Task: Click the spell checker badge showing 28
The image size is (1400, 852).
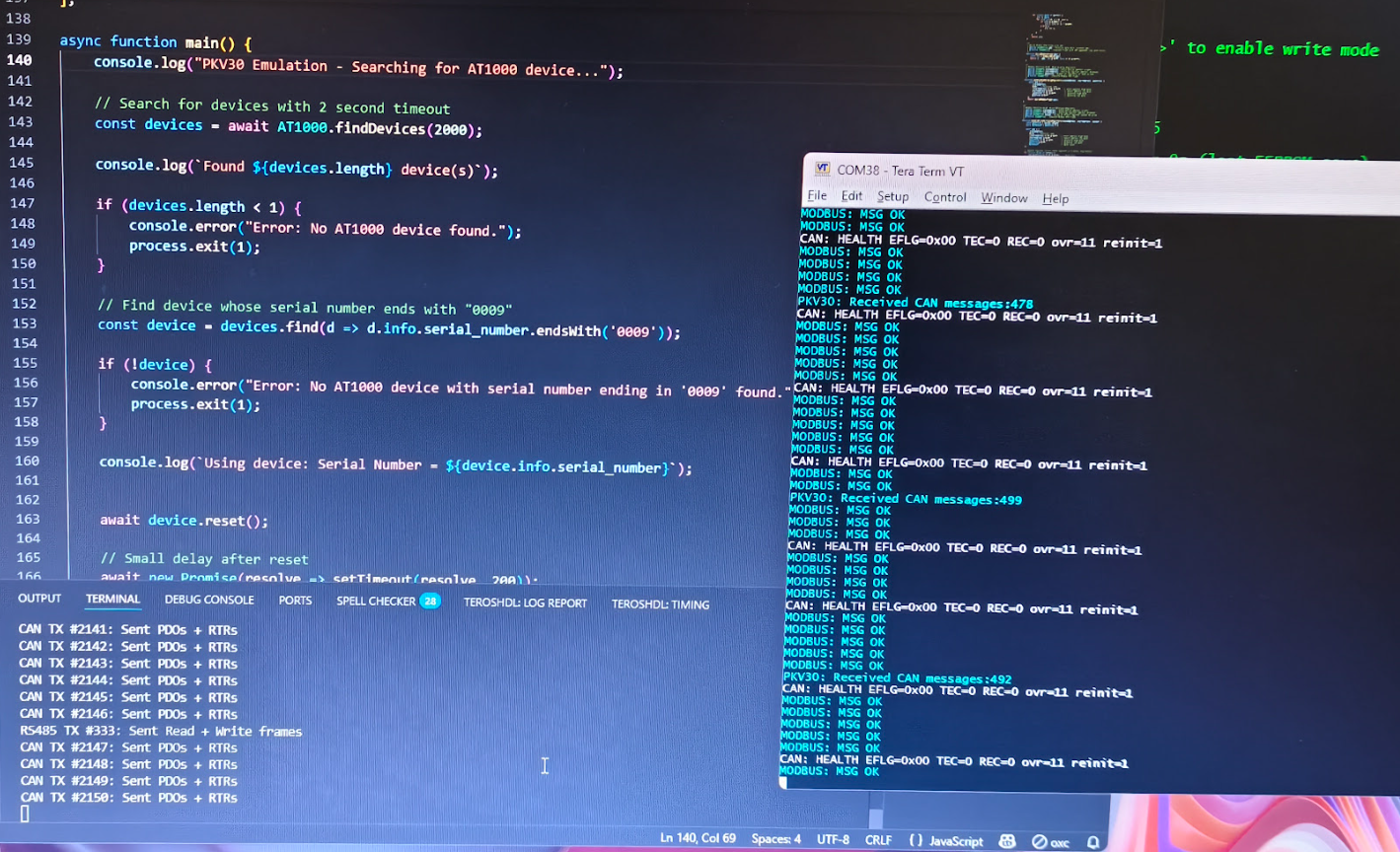Action: [x=430, y=601]
